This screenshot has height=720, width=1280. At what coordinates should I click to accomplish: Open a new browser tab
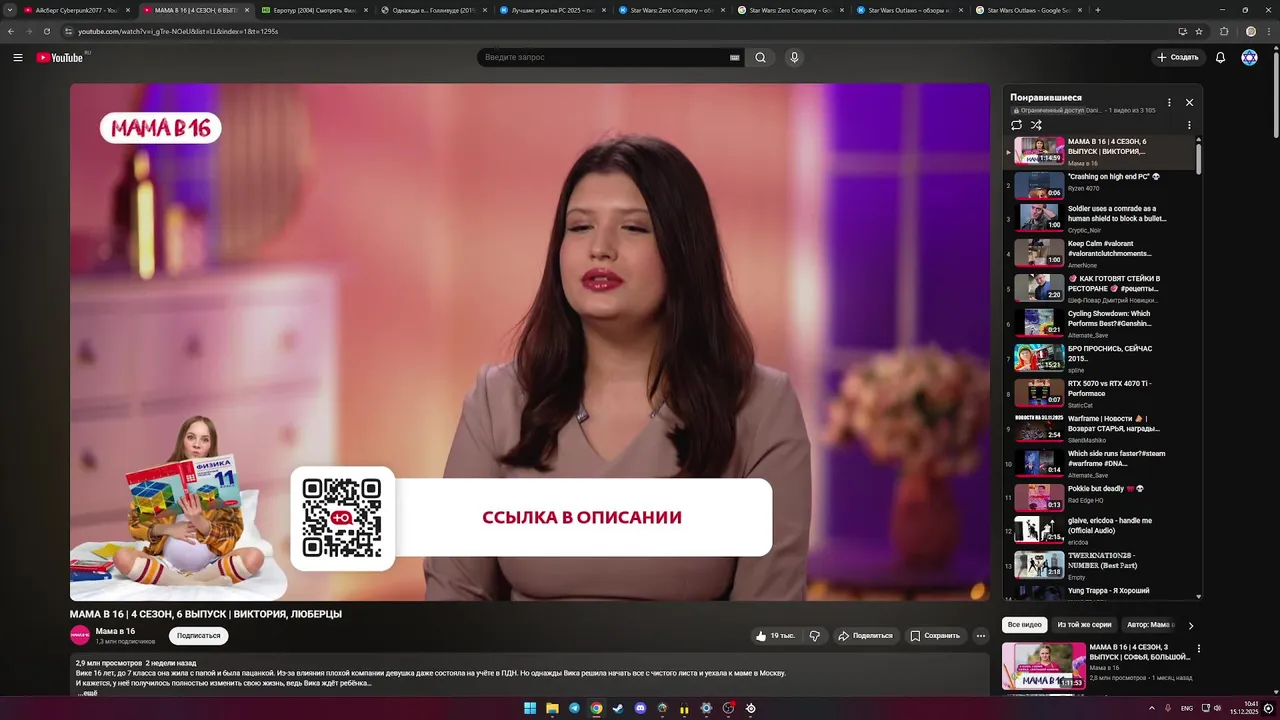(x=1098, y=10)
